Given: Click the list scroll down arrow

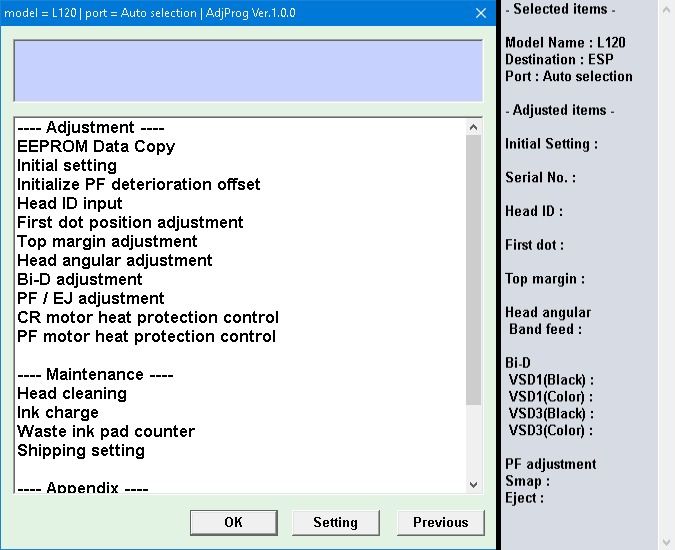Looking at the screenshot, I should [473, 485].
